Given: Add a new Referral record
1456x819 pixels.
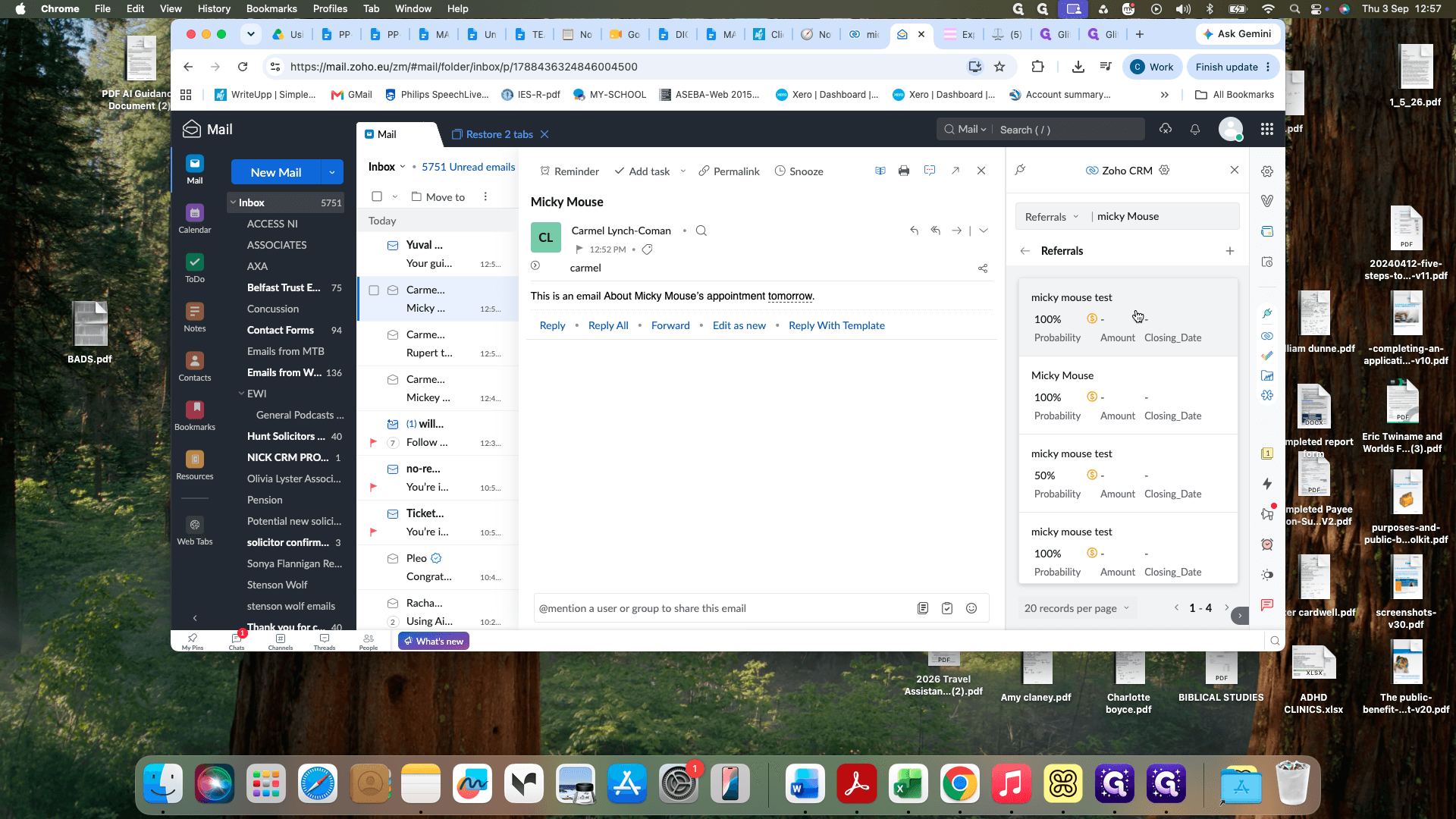Looking at the screenshot, I should tap(1229, 251).
